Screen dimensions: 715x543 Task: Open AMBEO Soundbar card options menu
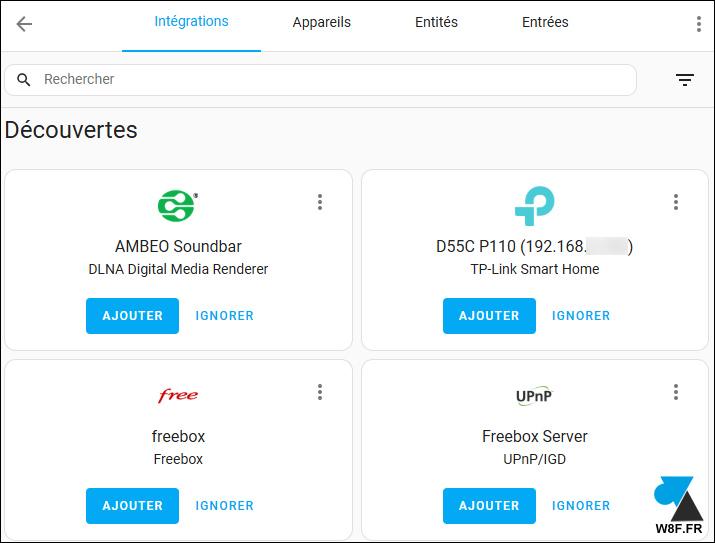(320, 202)
